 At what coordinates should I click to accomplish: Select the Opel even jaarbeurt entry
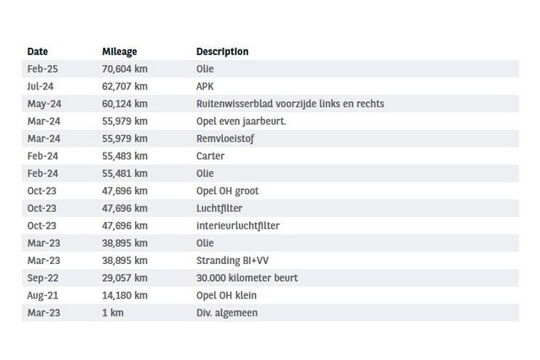[270, 121]
